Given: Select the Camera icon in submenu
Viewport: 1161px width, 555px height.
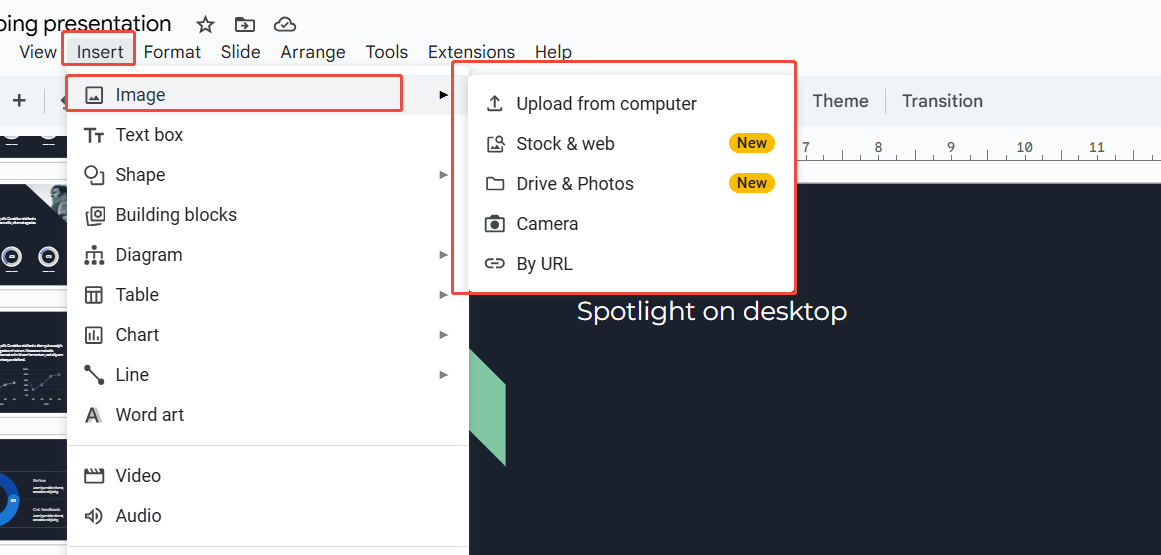Looking at the screenshot, I should pyautogui.click(x=495, y=224).
